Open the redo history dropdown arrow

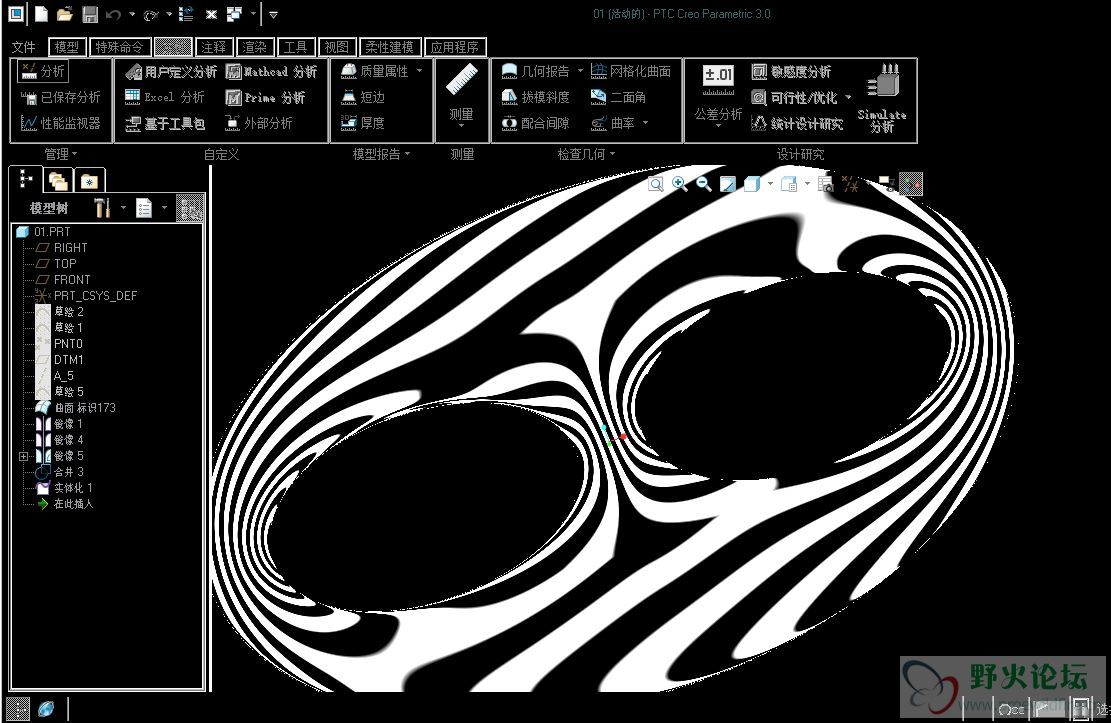169,14
